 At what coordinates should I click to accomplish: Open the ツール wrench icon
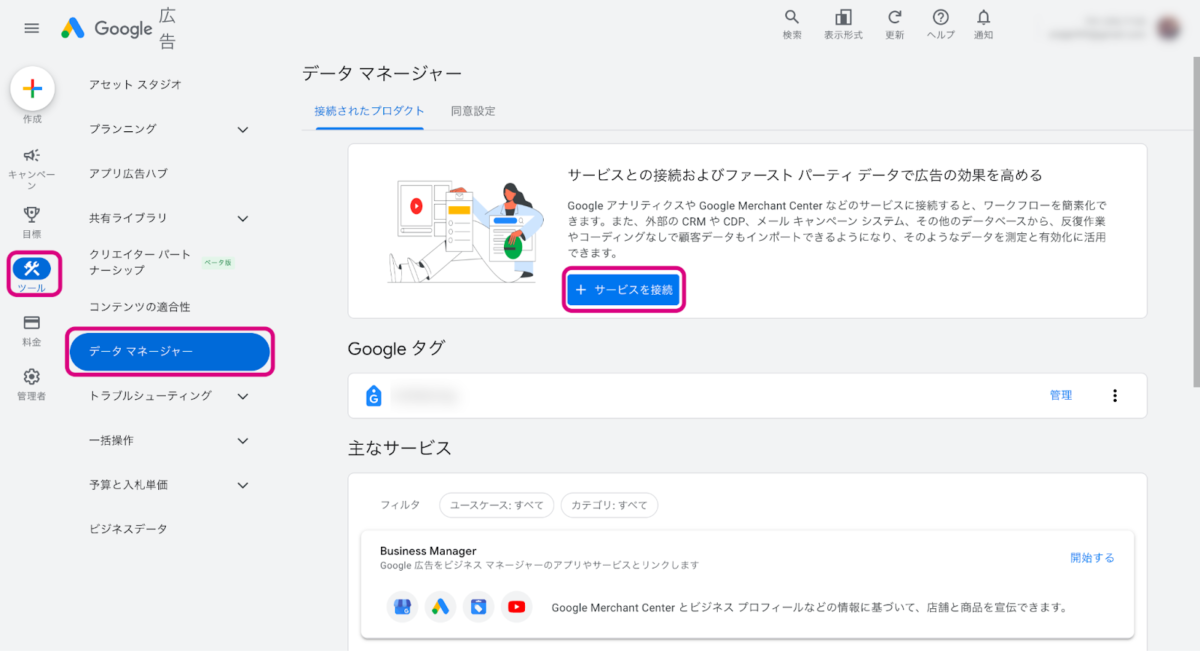coord(32,269)
